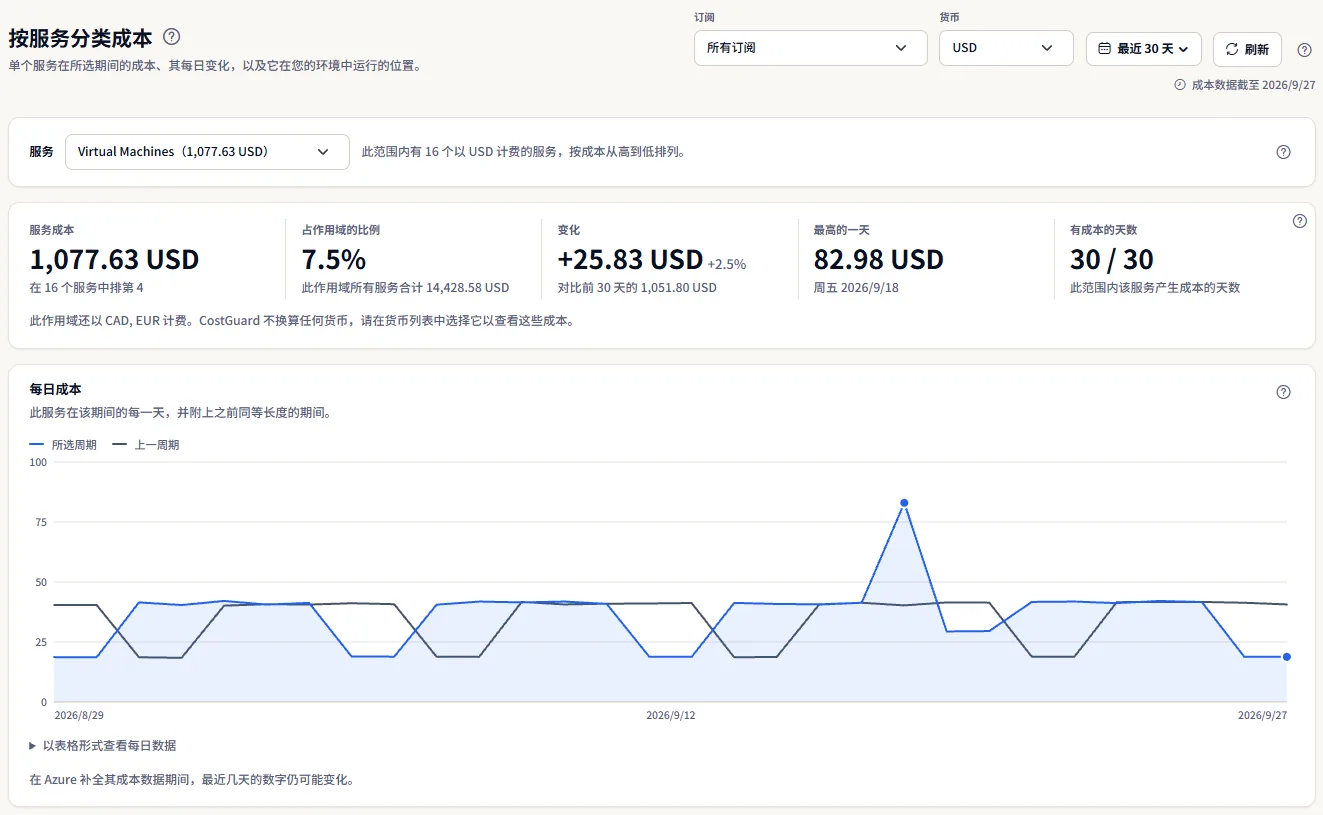Click the peak data point on chart
Image resolution: width=1323 pixels, height=815 pixels.
pyautogui.click(x=904, y=503)
